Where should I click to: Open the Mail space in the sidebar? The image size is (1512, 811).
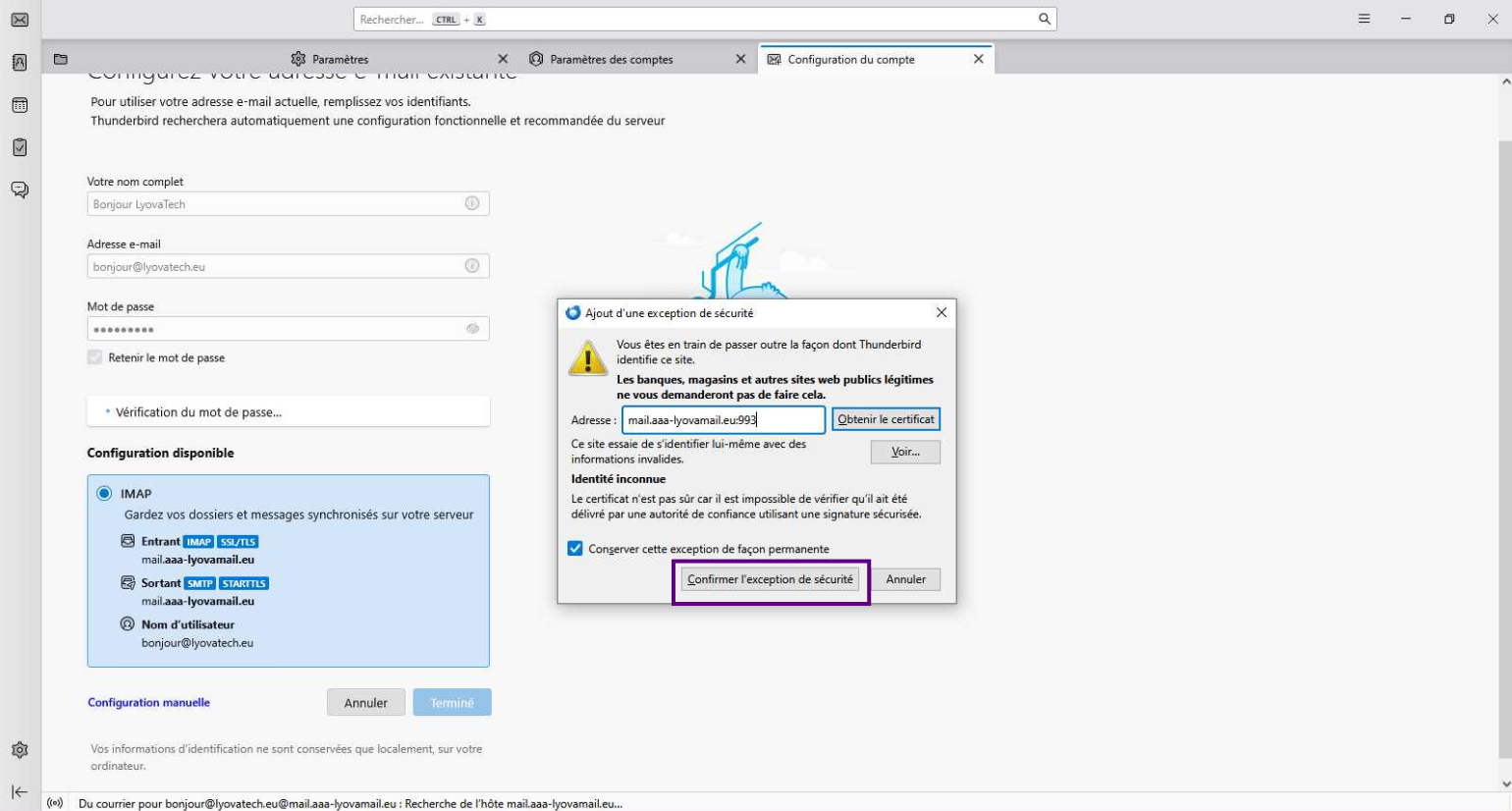[x=20, y=20]
